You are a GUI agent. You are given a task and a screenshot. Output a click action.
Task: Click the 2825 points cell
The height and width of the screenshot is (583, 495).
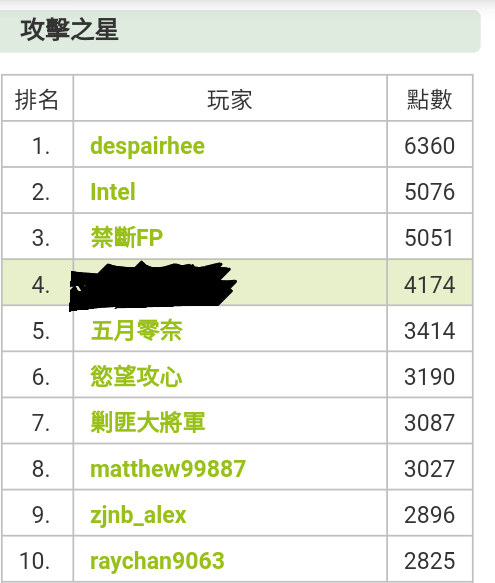(x=430, y=561)
